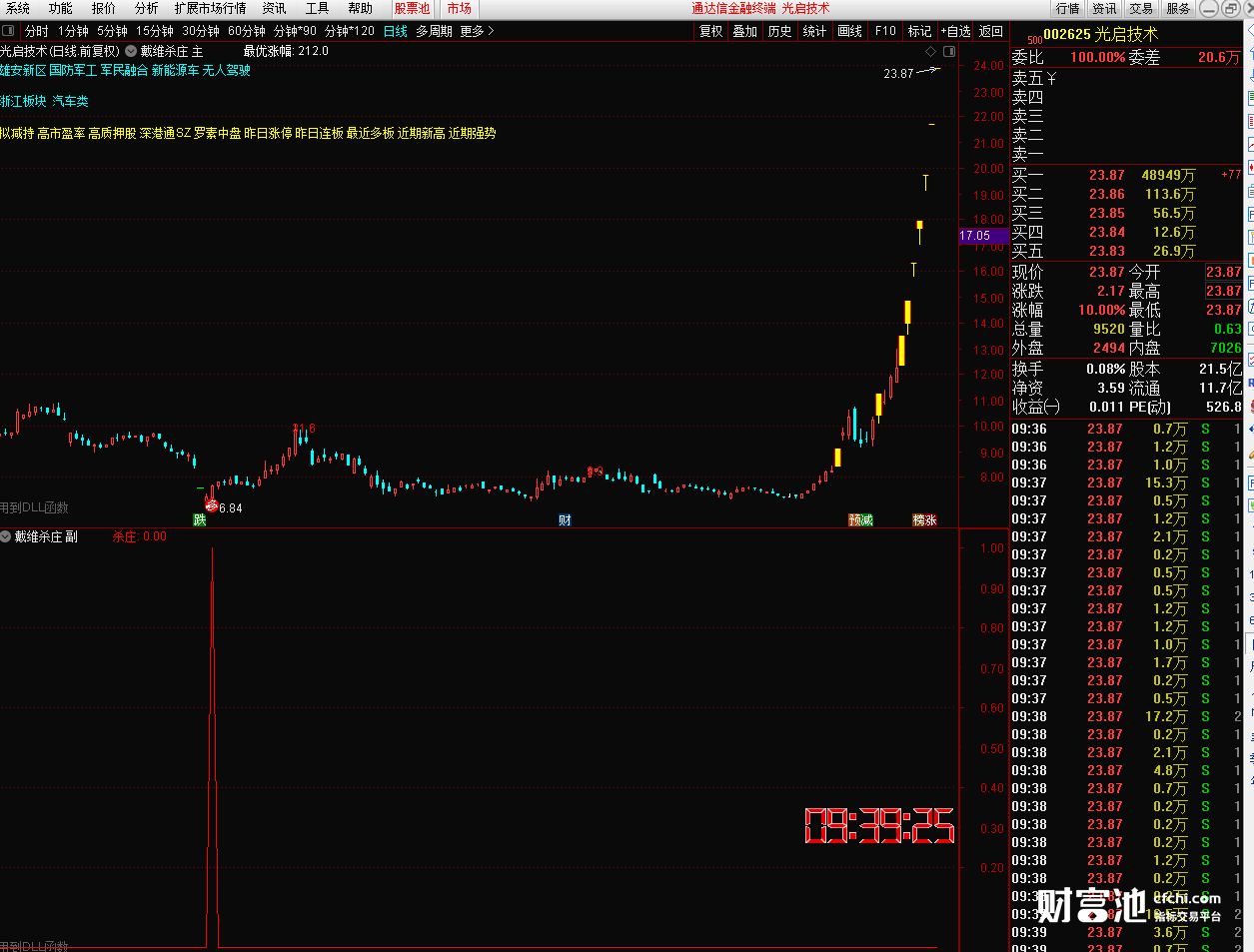Open the 分析 menu
Screen dimensions: 1254x952
(x=146, y=8)
